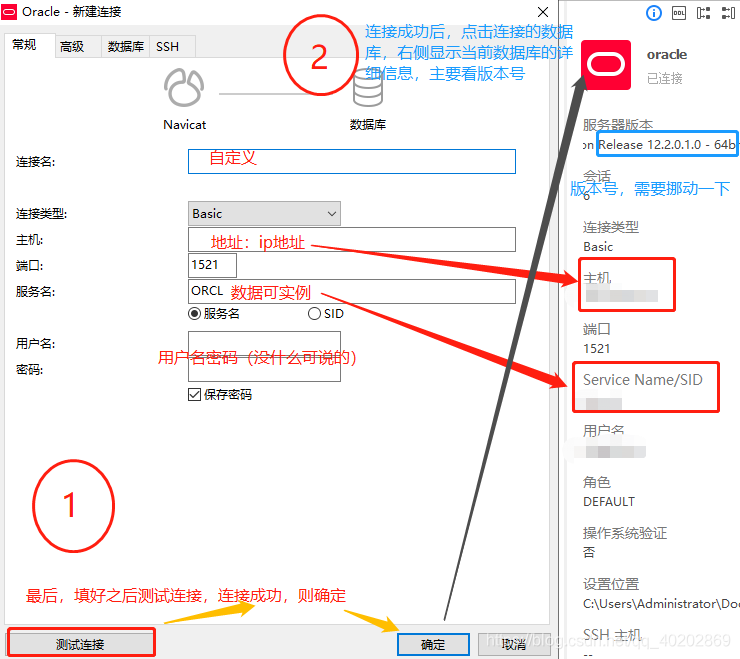Click the Navicat logo in dialog

point(184,88)
